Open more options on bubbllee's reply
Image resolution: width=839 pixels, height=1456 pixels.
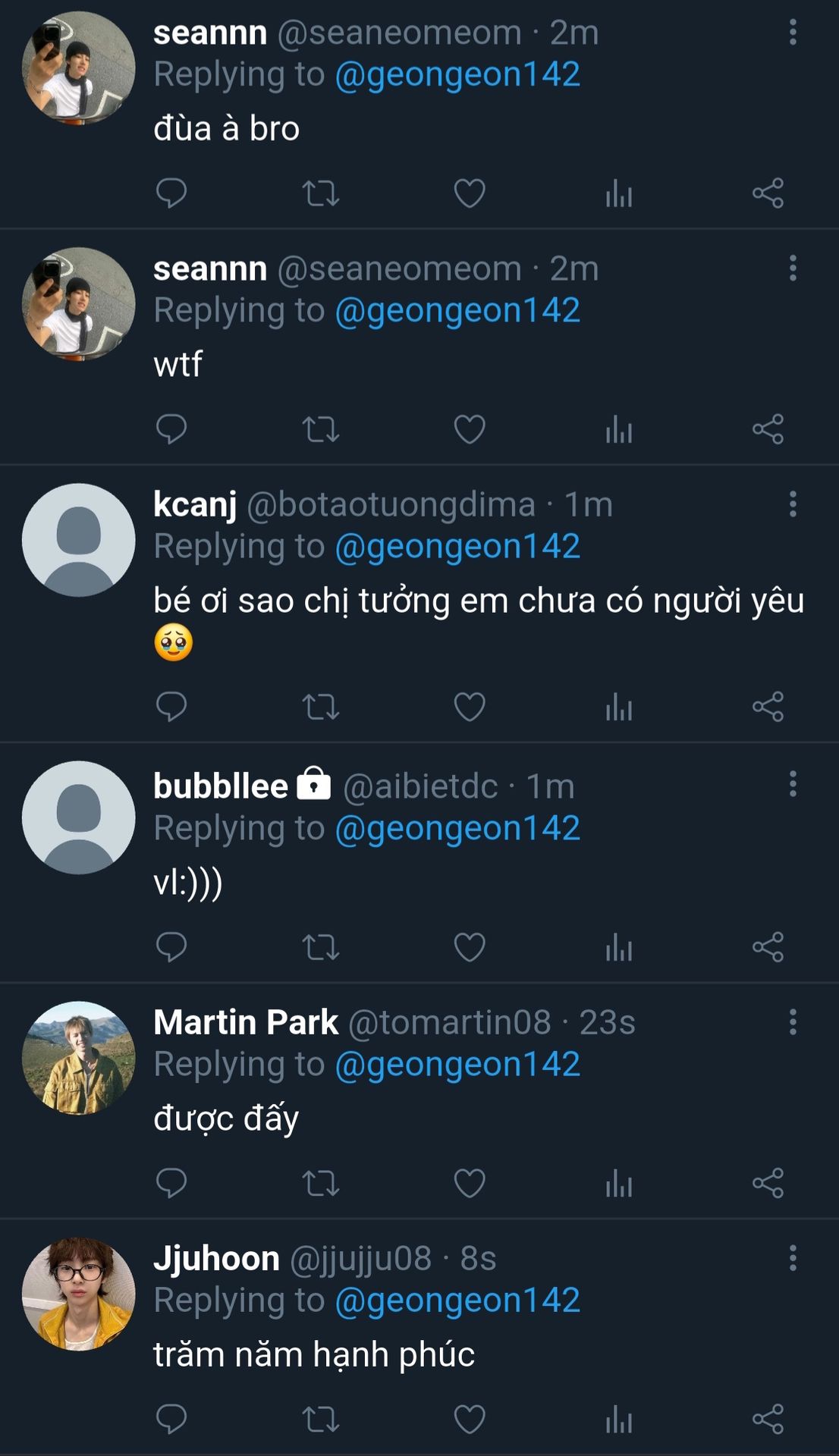pos(793,783)
